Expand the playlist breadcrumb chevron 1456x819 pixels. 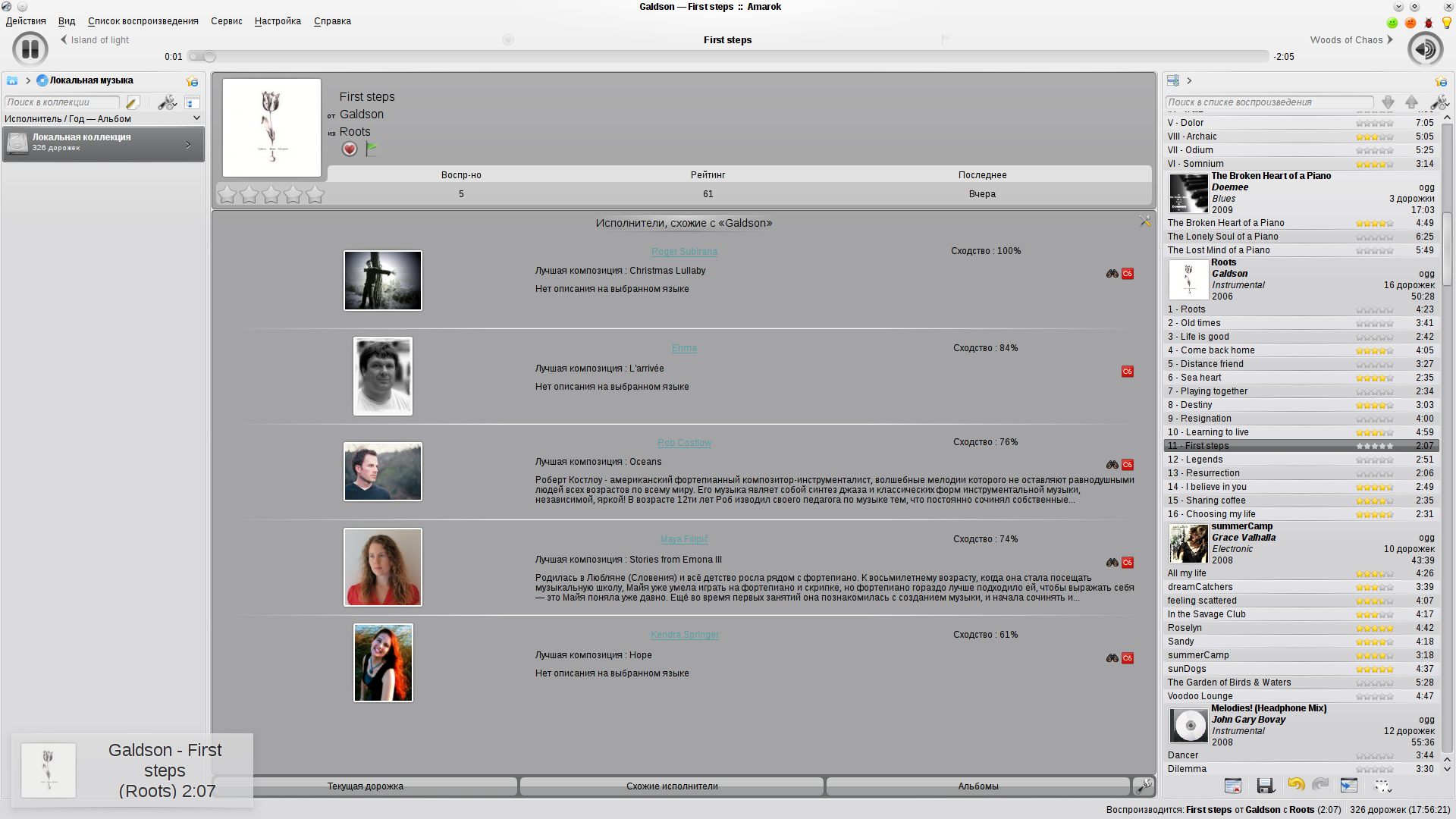pyautogui.click(x=1189, y=80)
